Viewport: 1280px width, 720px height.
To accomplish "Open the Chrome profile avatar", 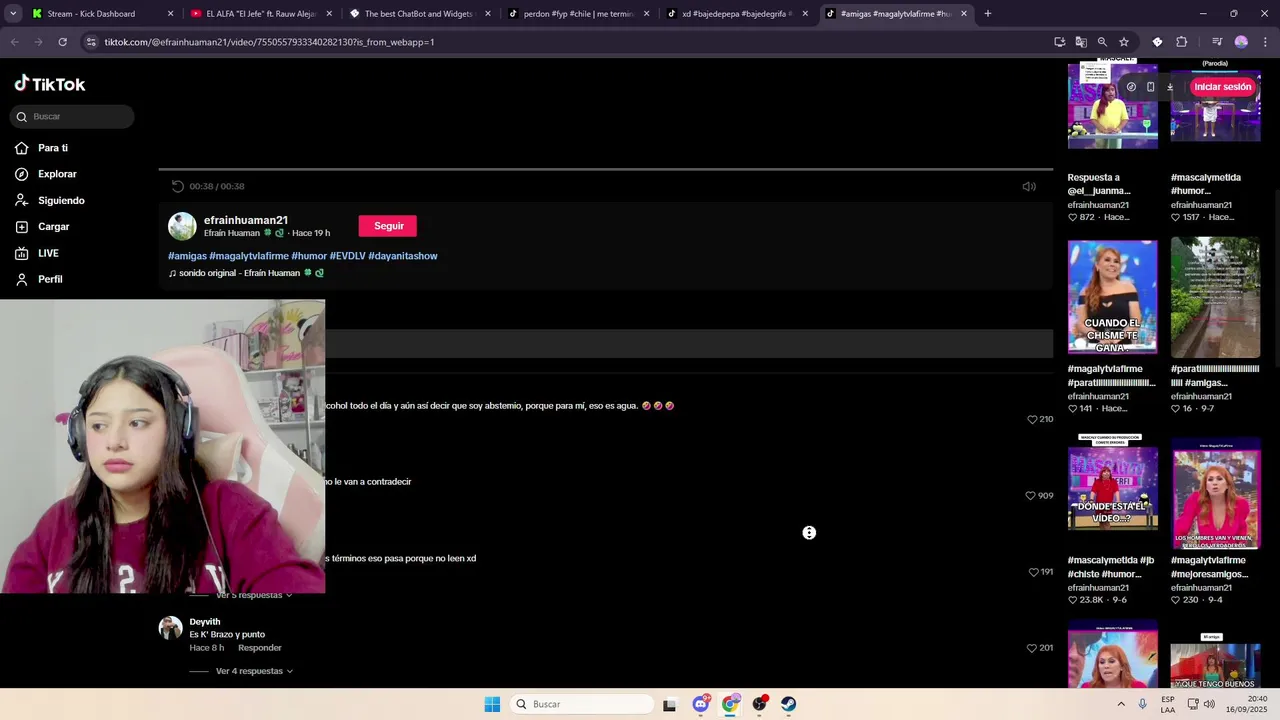I will click(x=1241, y=42).
